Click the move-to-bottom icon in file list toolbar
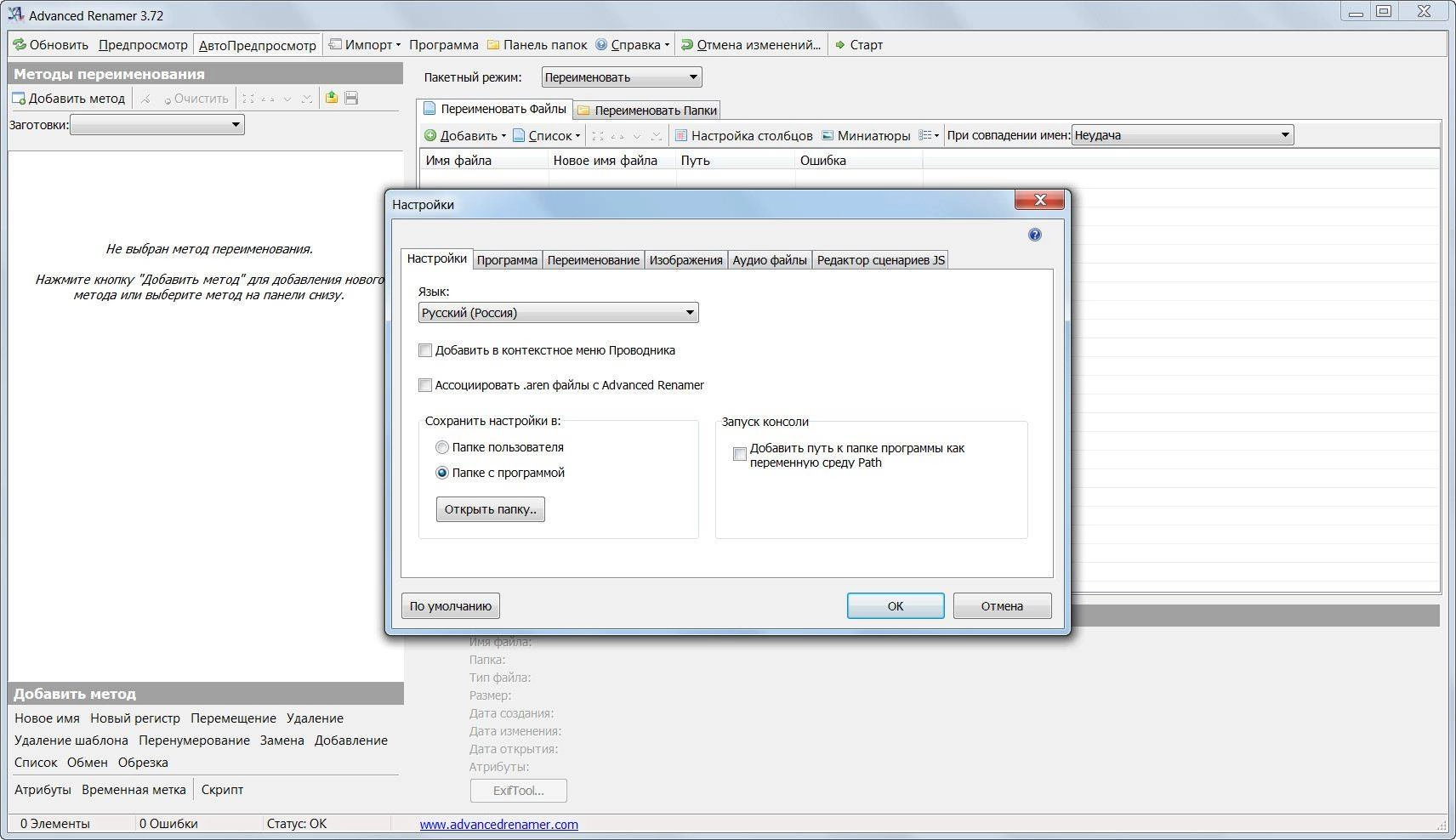 [656, 135]
